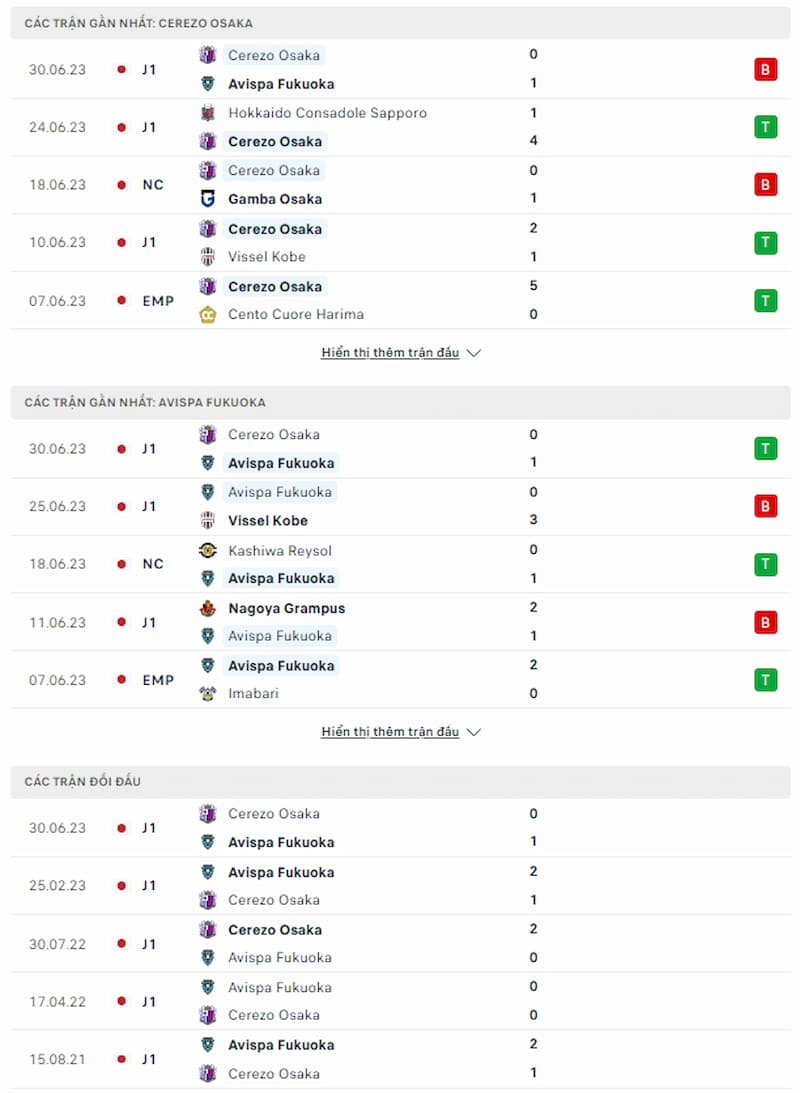Select the Các trận đối đầu section header

(x=400, y=781)
